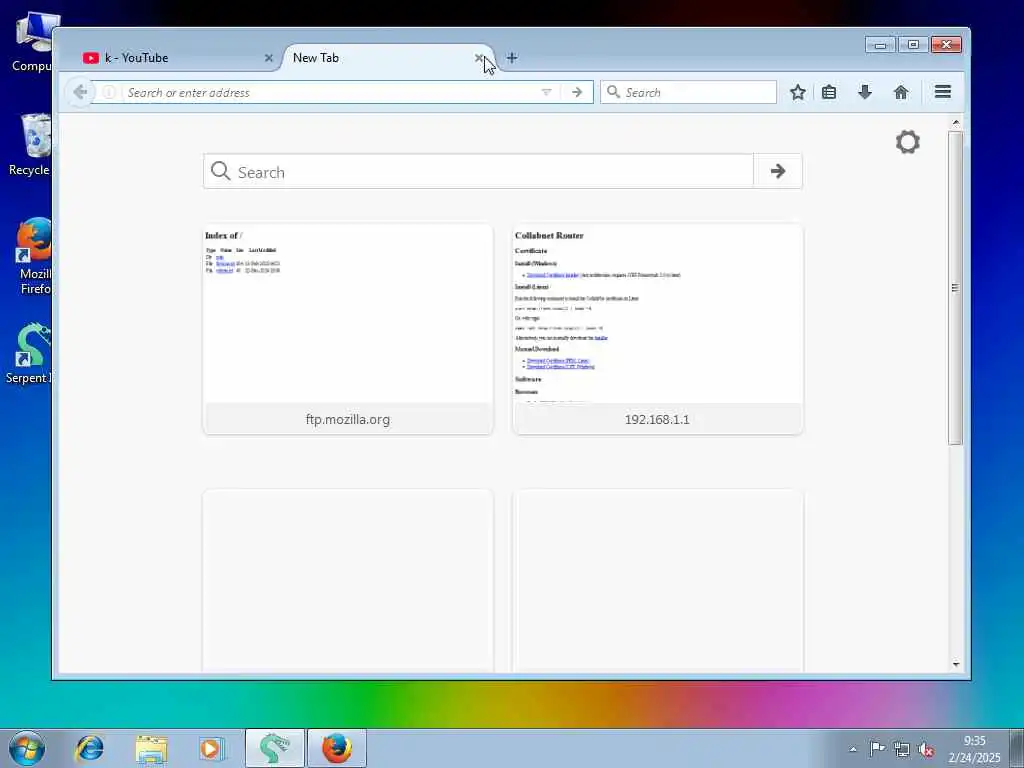Open the clock showing 9:35
Viewport: 1024px width, 768px height.
tap(974, 749)
